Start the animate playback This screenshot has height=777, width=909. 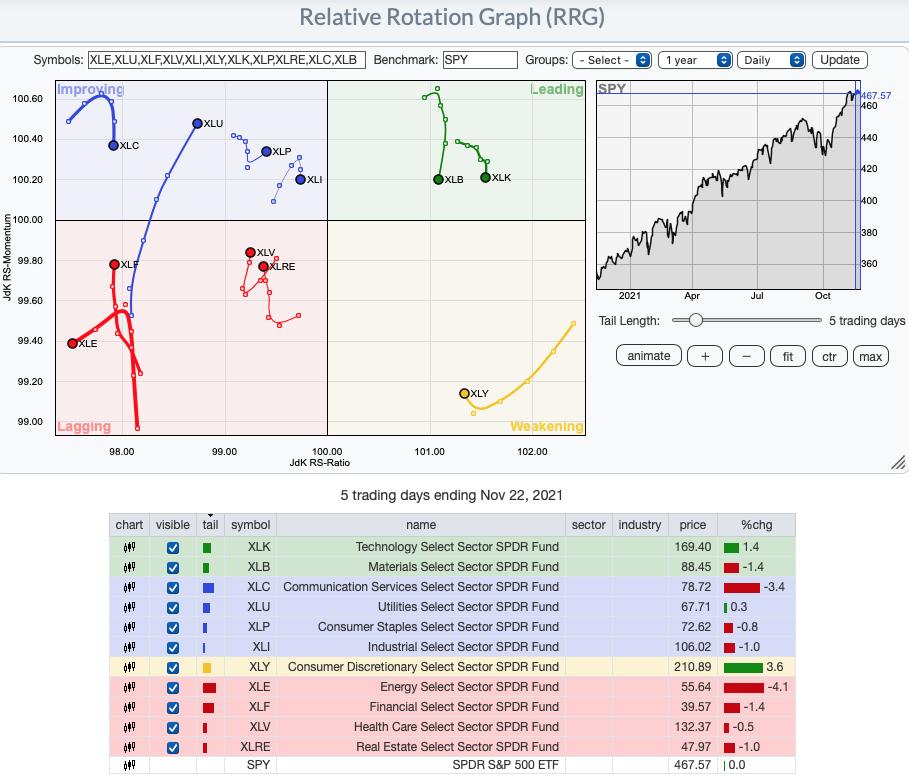[x=649, y=356]
